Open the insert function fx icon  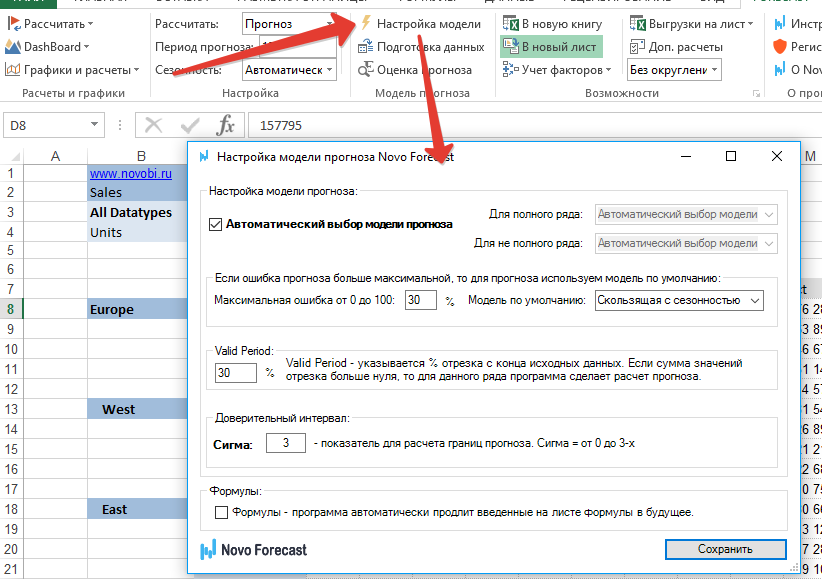coord(225,125)
